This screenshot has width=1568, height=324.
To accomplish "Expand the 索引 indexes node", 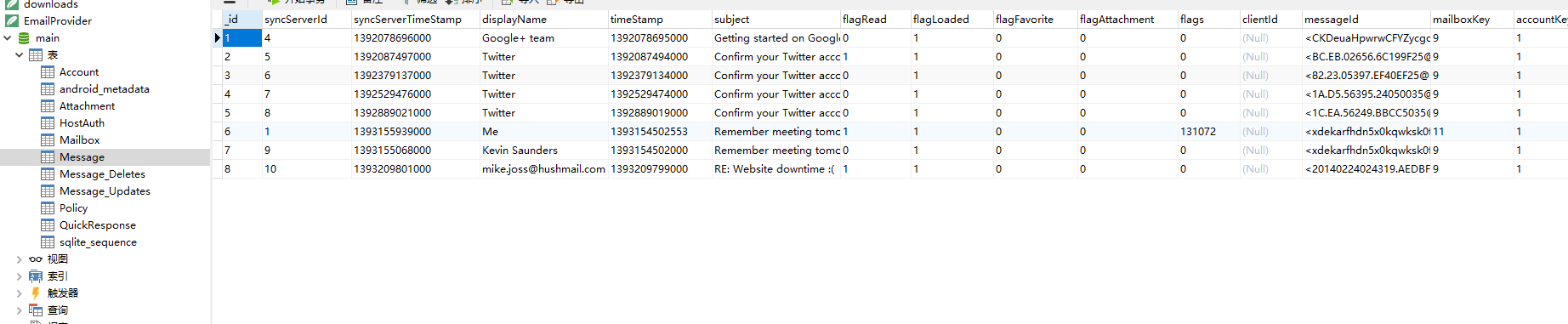I will (20, 276).
